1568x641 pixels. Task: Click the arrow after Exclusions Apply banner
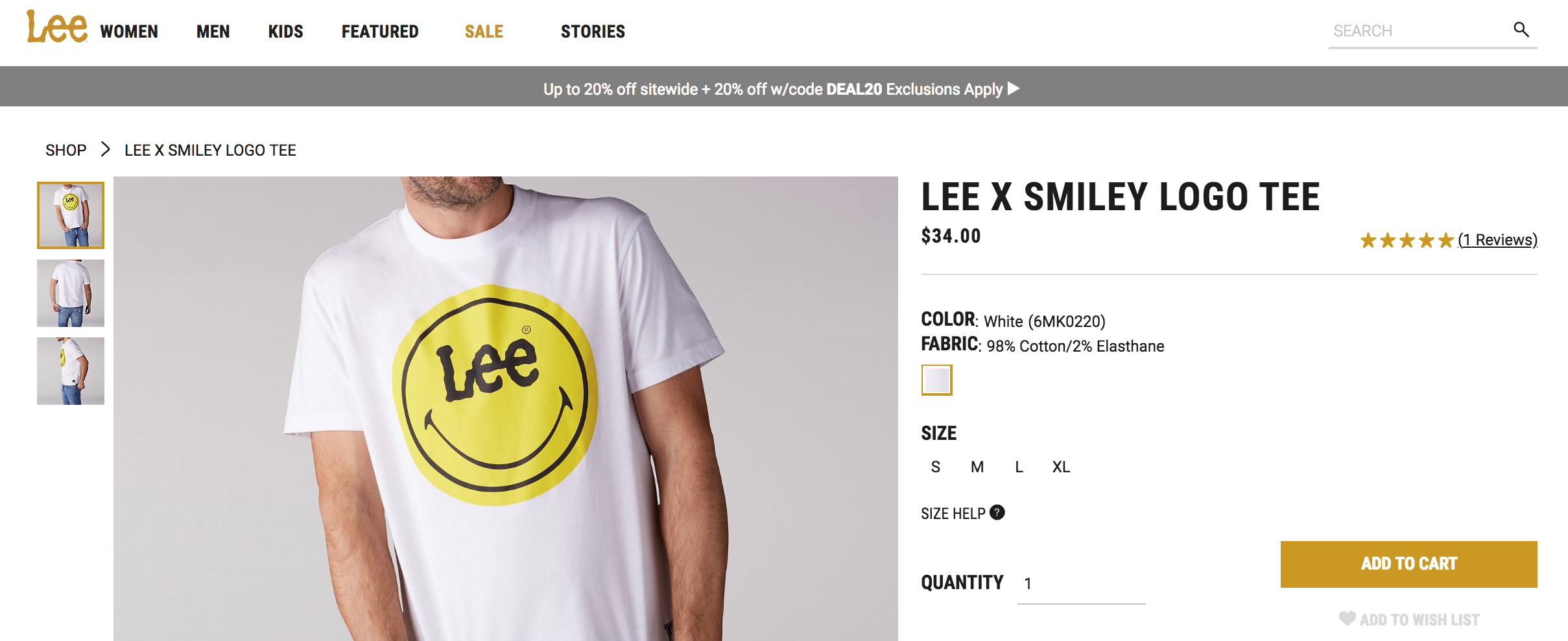tap(1014, 89)
